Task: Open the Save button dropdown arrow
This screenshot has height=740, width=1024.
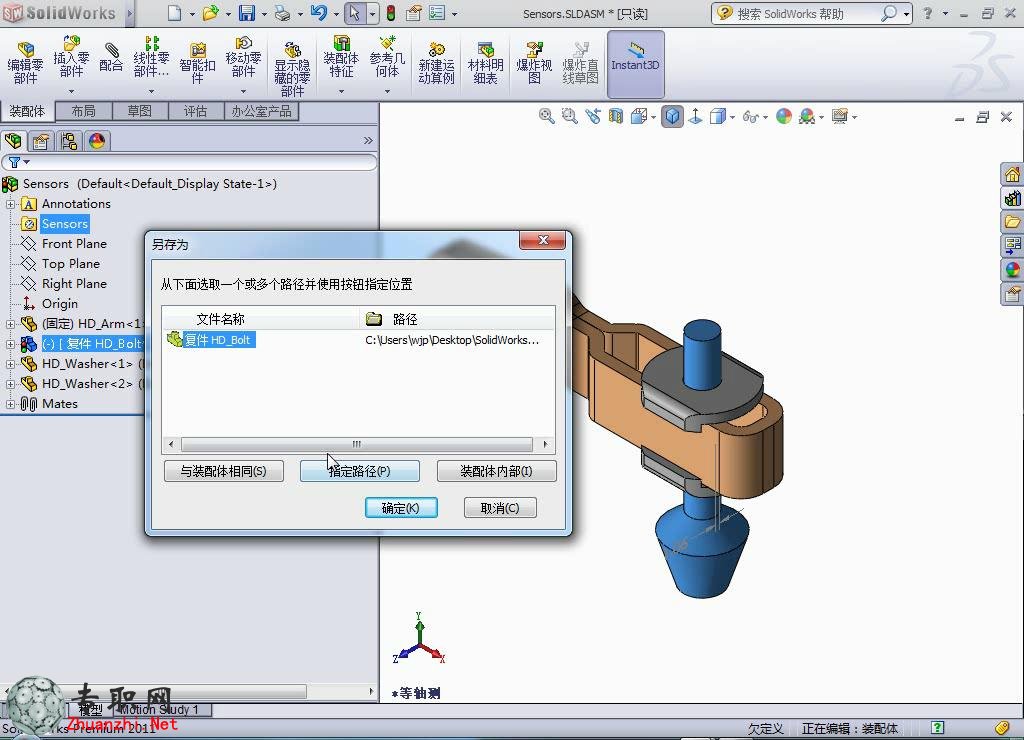Action: click(264, 14)
